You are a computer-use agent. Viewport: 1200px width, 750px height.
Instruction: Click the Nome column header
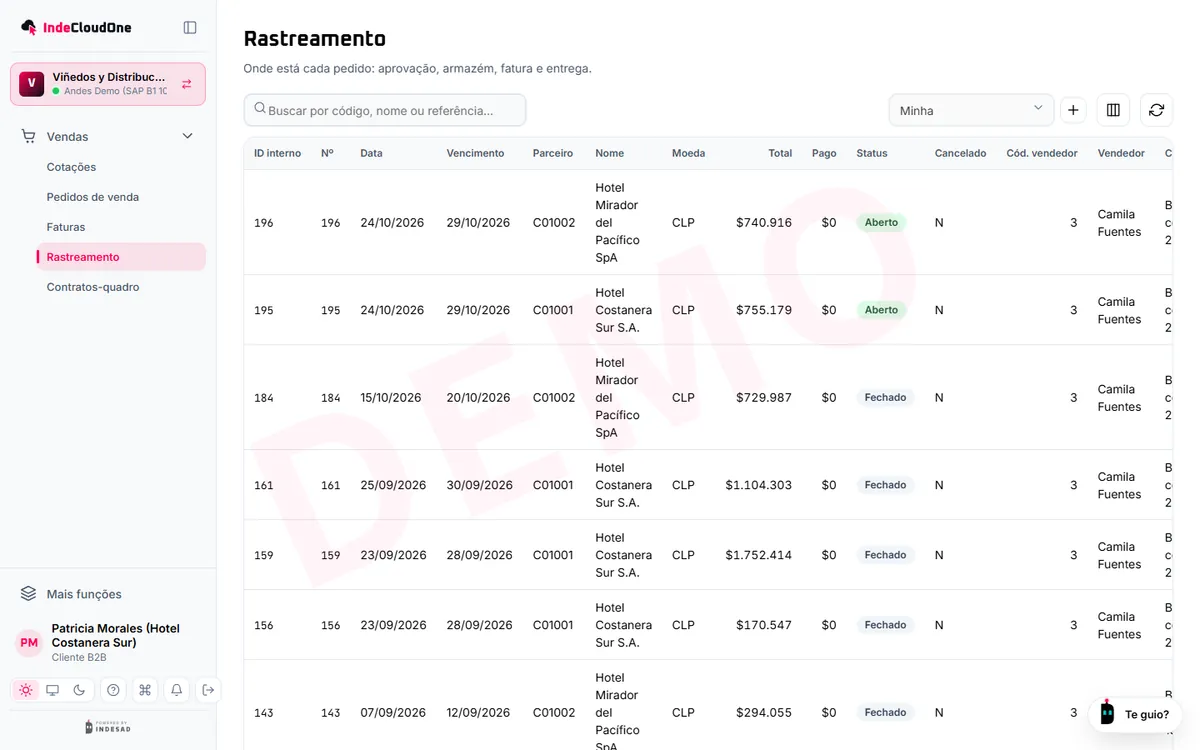tap(609, 153)
